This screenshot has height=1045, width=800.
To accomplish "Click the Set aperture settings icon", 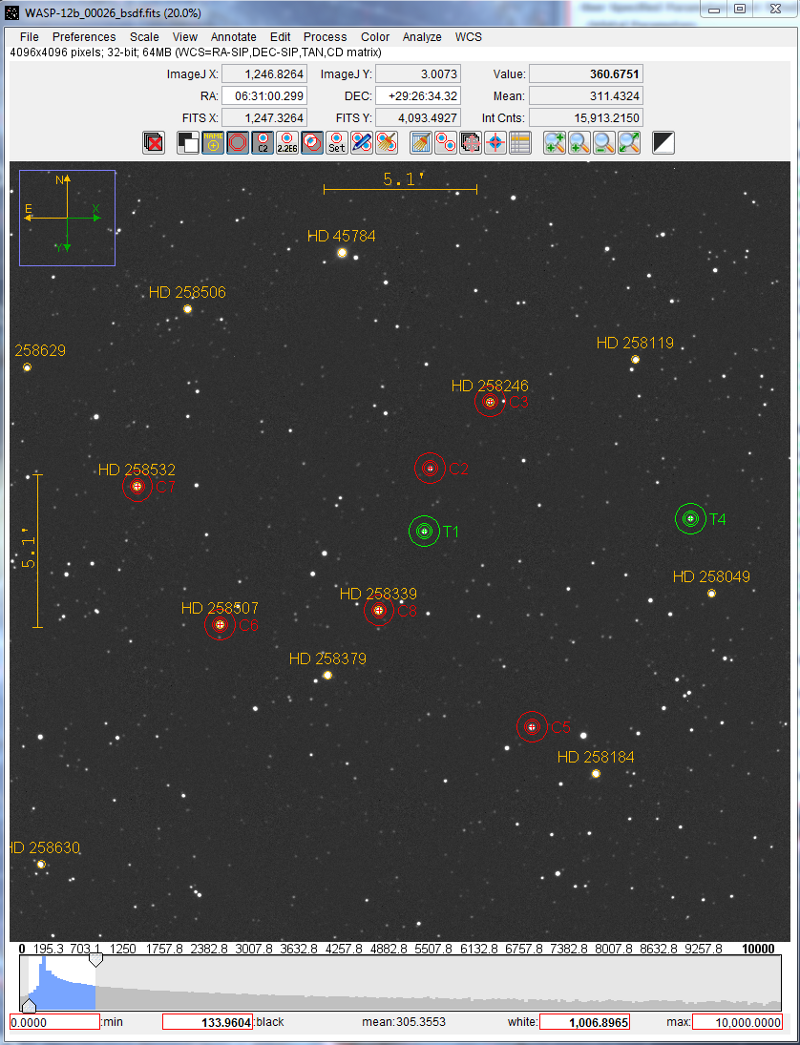I will point(337,143).
